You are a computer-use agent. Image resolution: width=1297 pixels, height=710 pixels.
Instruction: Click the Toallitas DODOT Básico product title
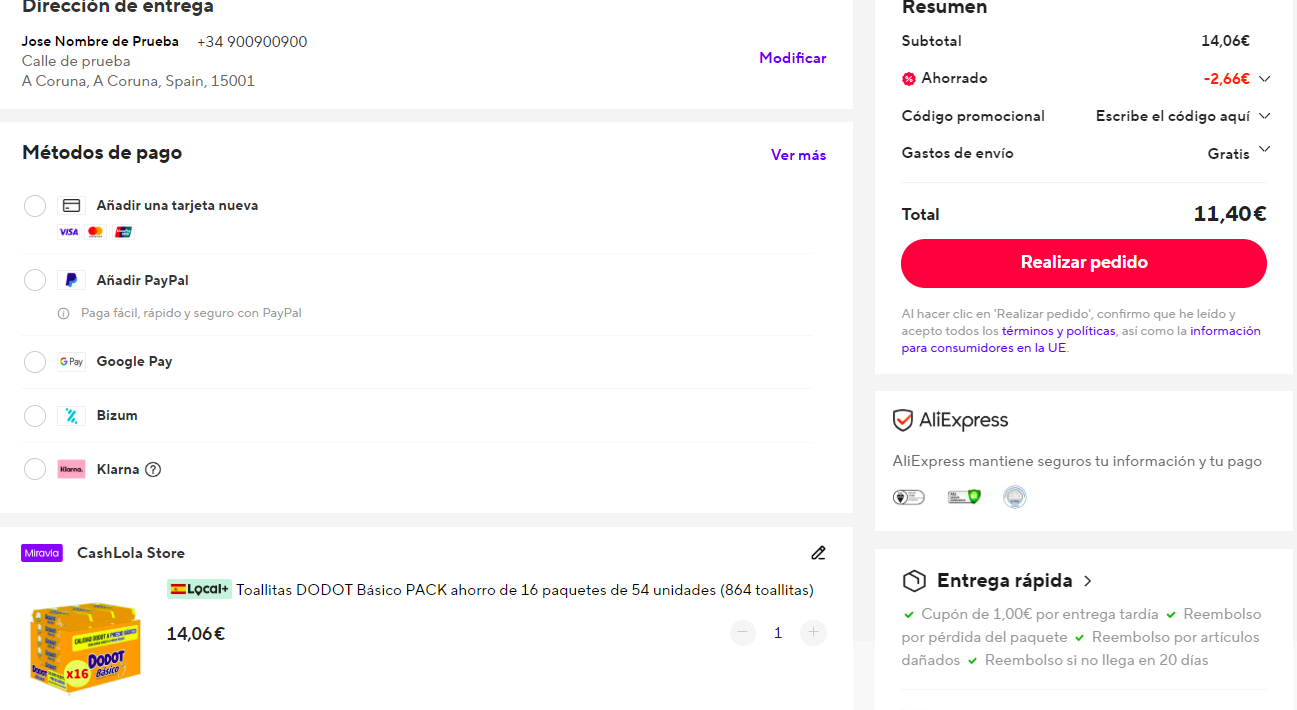(525, 590)
